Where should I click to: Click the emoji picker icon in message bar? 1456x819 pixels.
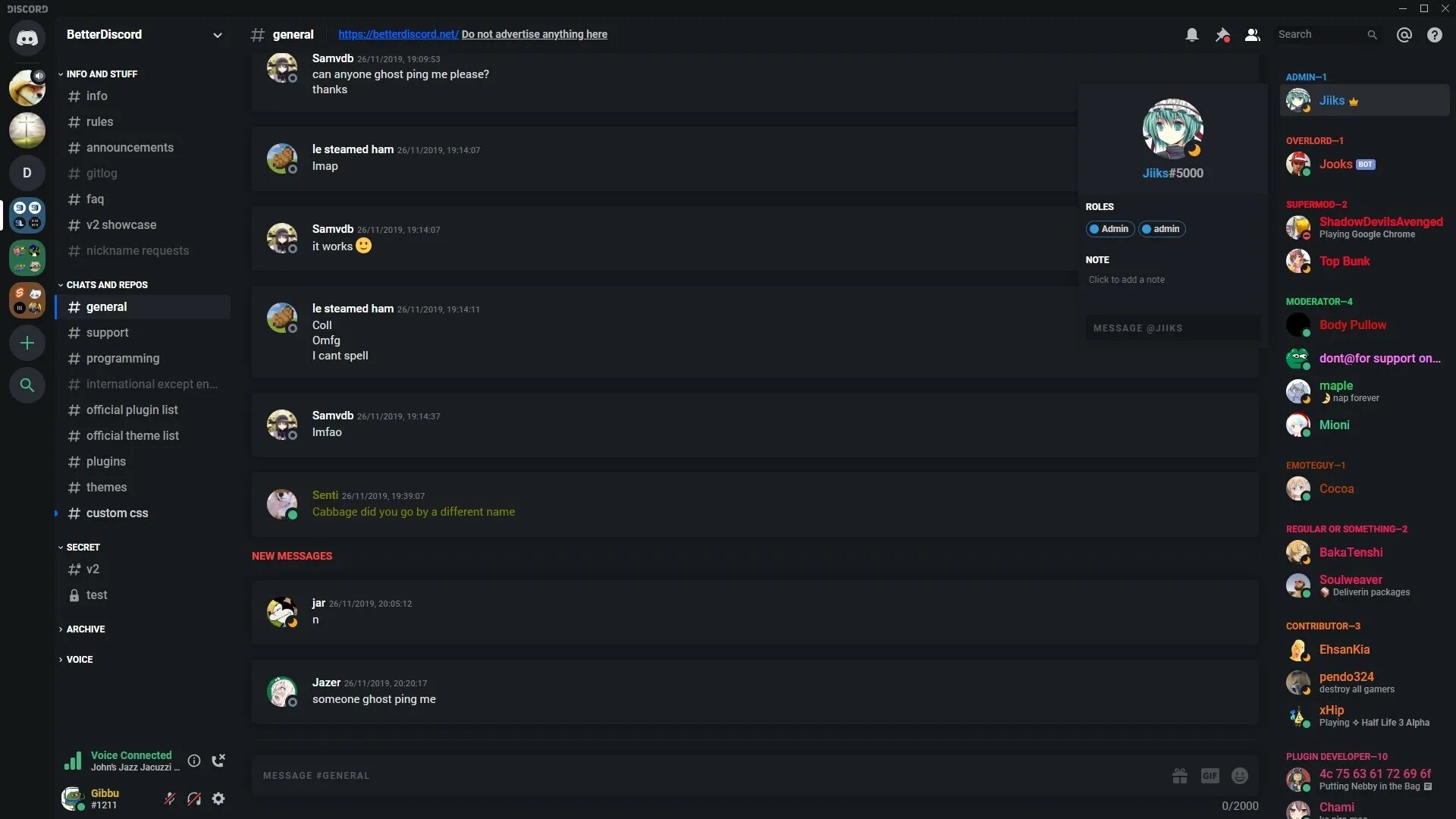pyautogui.click(x=1240, y=775)
